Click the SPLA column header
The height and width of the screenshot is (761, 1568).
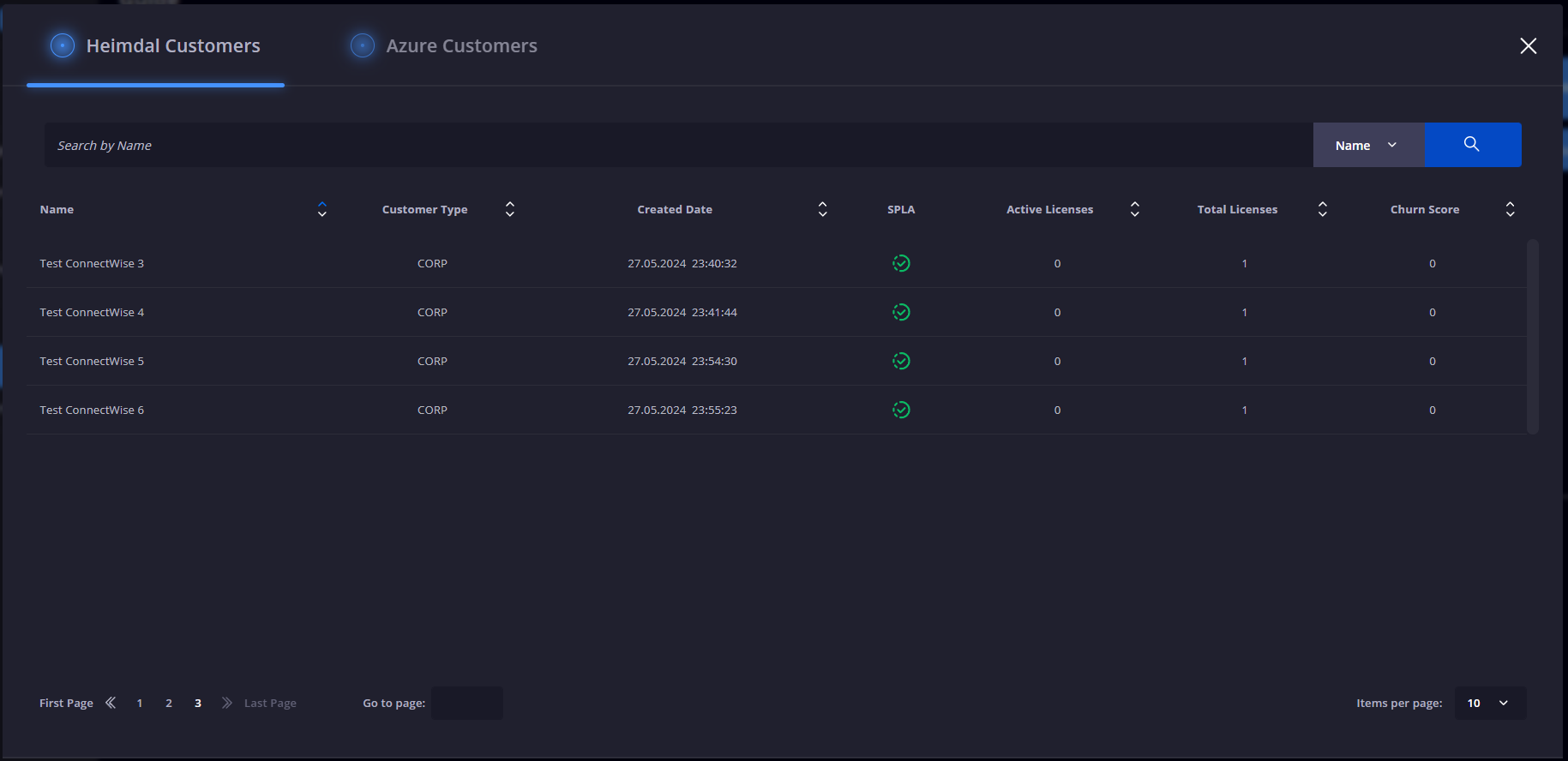point(901,209)
